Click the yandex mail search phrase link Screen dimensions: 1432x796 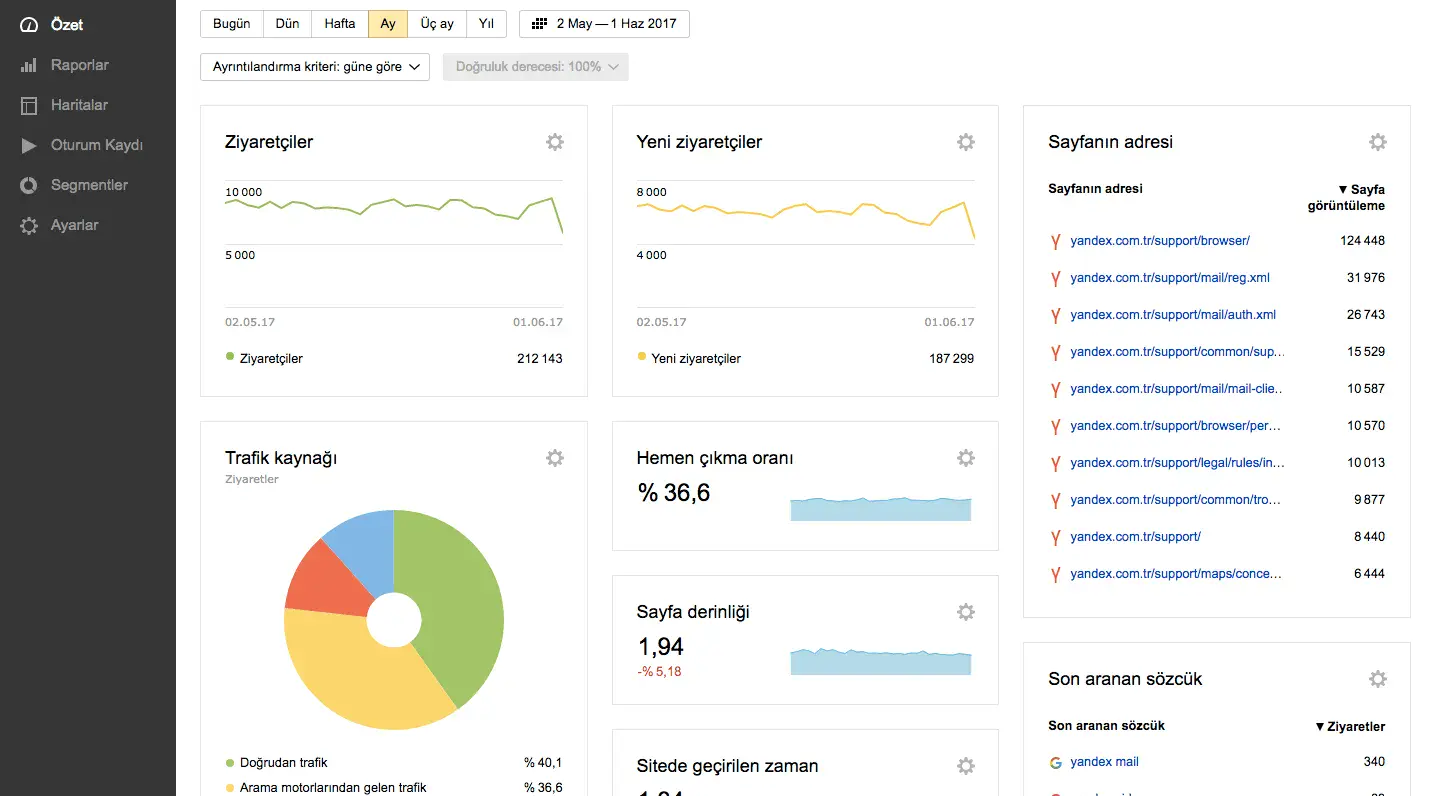click(1104, 762)
